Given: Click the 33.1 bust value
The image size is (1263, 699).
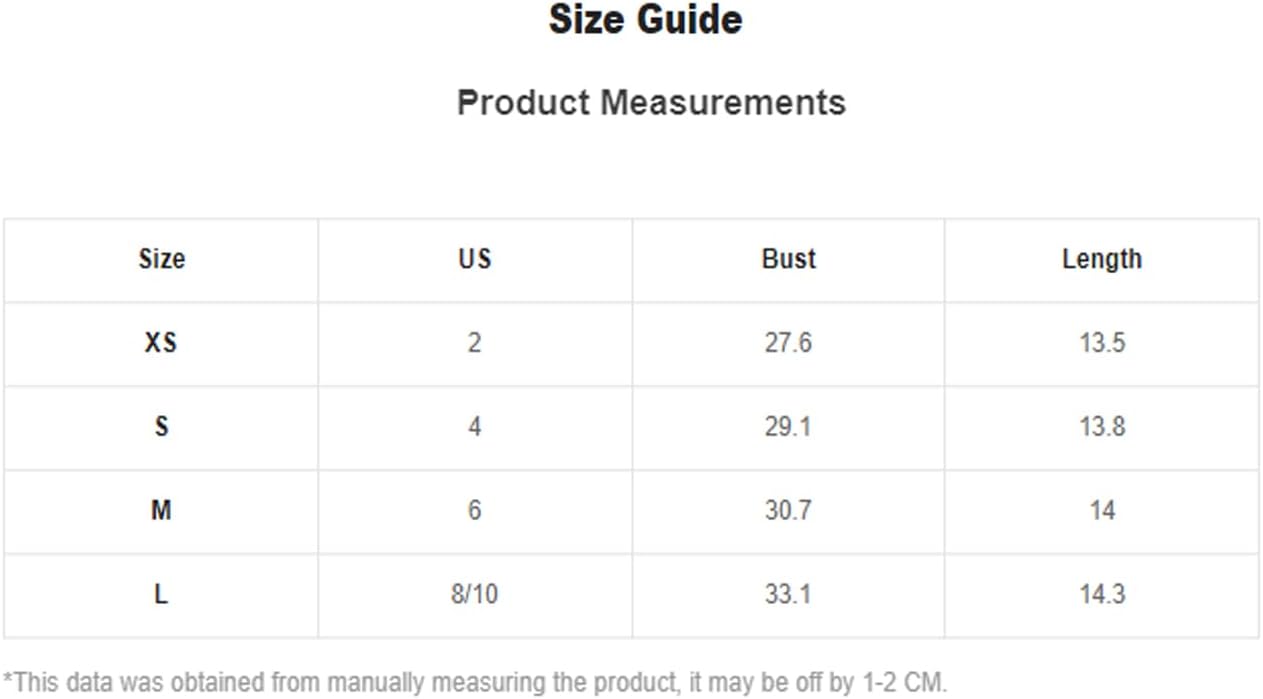Looking at the screenshot, I should (x=788, y=595).
